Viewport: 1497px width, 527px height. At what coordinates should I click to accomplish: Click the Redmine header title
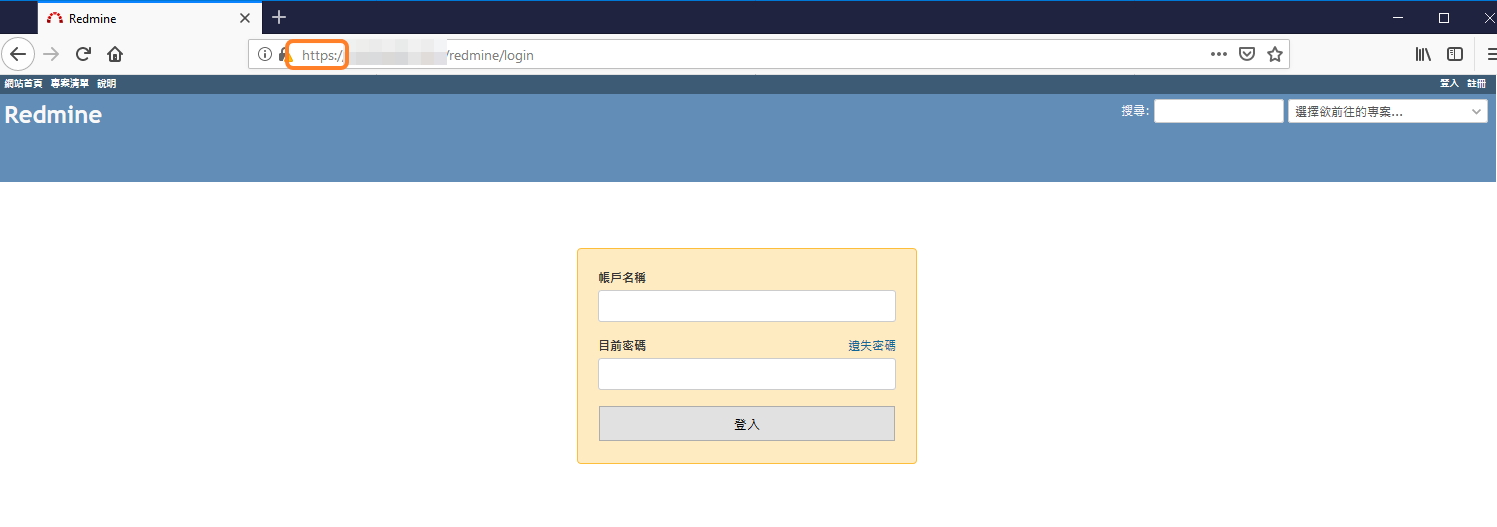pyautogui.click(x=53, y=115)
